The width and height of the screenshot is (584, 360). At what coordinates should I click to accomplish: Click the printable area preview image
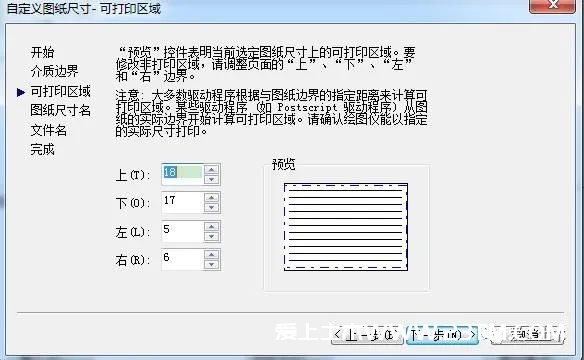[346, 227]
